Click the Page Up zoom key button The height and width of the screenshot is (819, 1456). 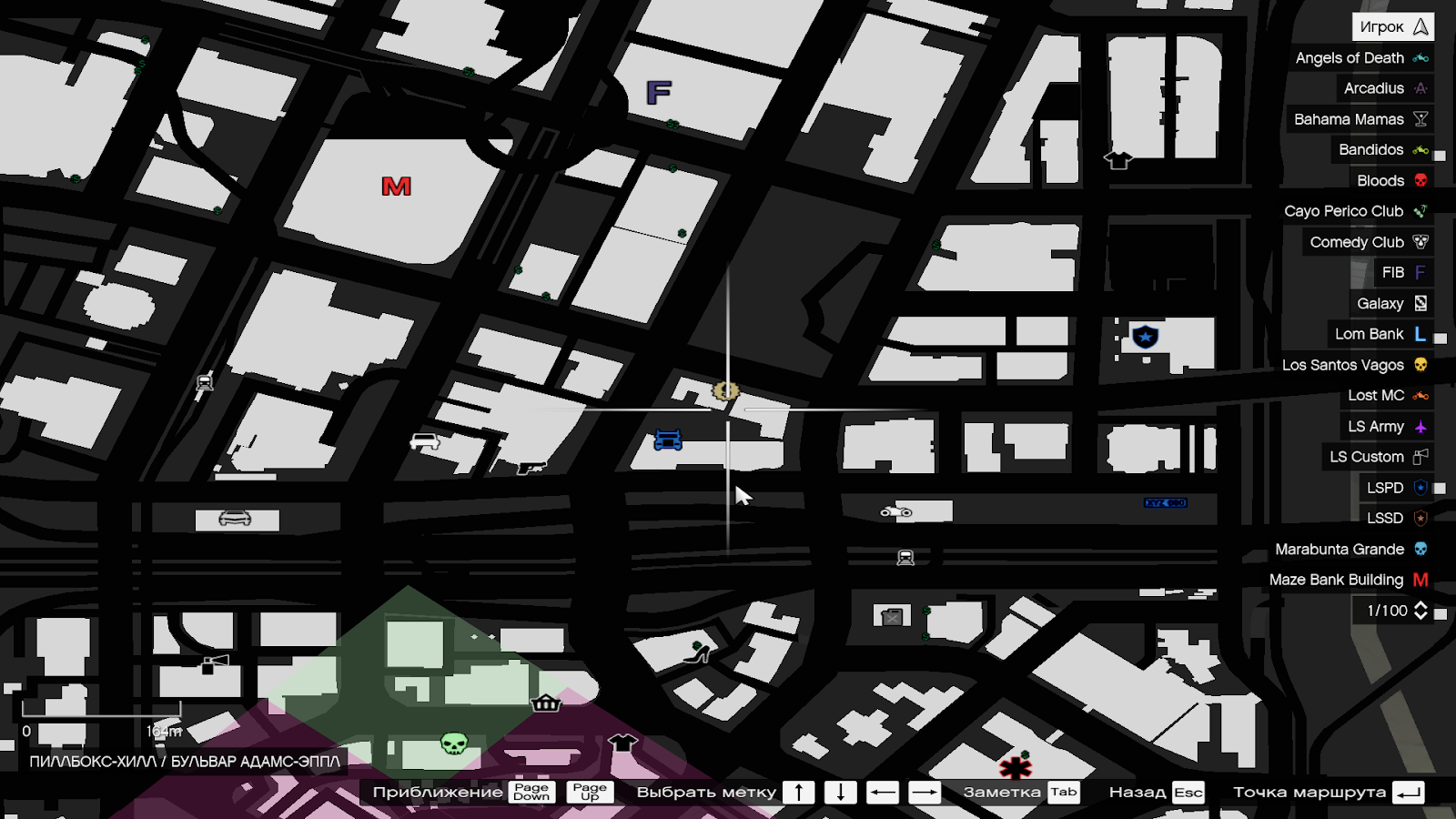pyautogui.click(x=590, y=792)
